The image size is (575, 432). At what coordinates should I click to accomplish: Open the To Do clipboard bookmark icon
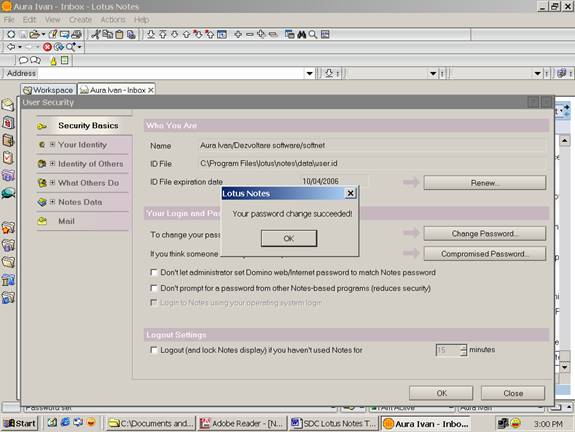8,158
